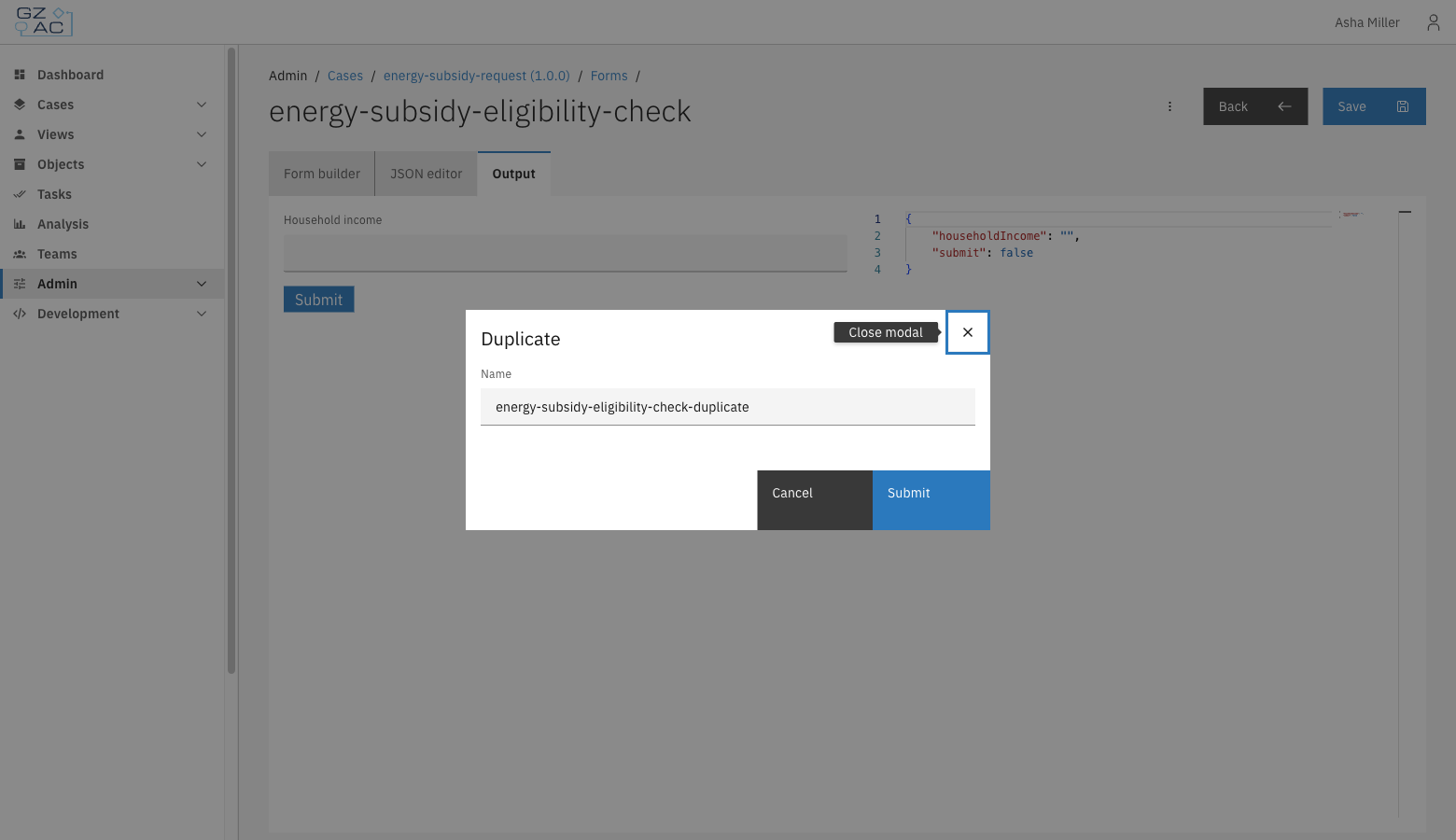Click the "householdIncome" JSON line
Screen dimensions: 1456x840
1005,236
